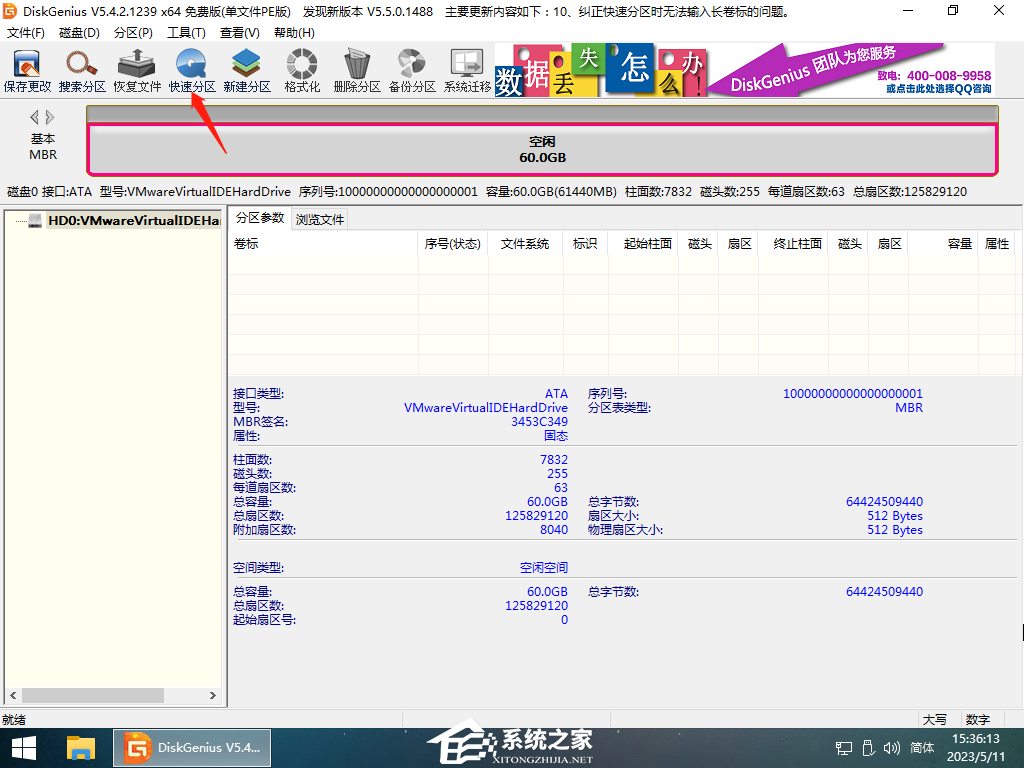Click the 删除分区 (Delete Partition) icon
The height and width of the screenshot is (768, 1024).
(357, 70)
